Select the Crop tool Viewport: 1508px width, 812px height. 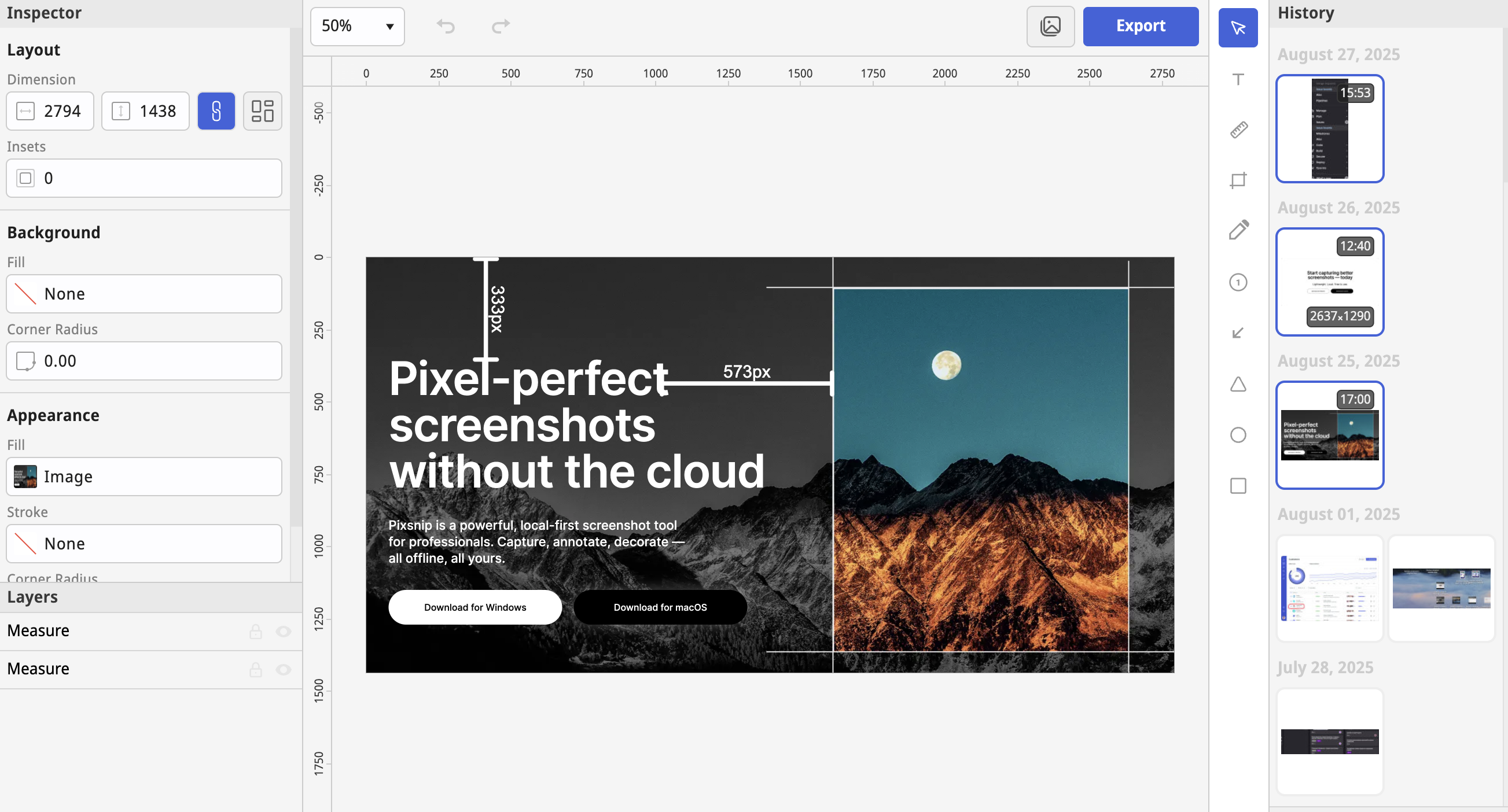1238,180
